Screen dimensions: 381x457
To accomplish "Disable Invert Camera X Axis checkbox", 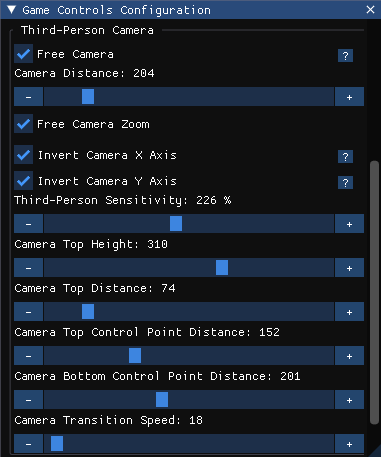I will (23, 155).
